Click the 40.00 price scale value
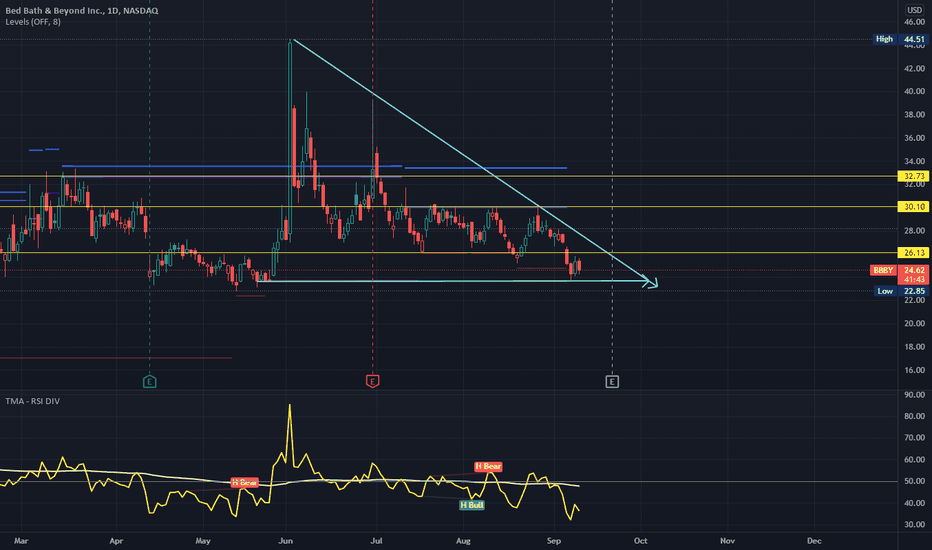932x550 pixels. pos(914,92)
